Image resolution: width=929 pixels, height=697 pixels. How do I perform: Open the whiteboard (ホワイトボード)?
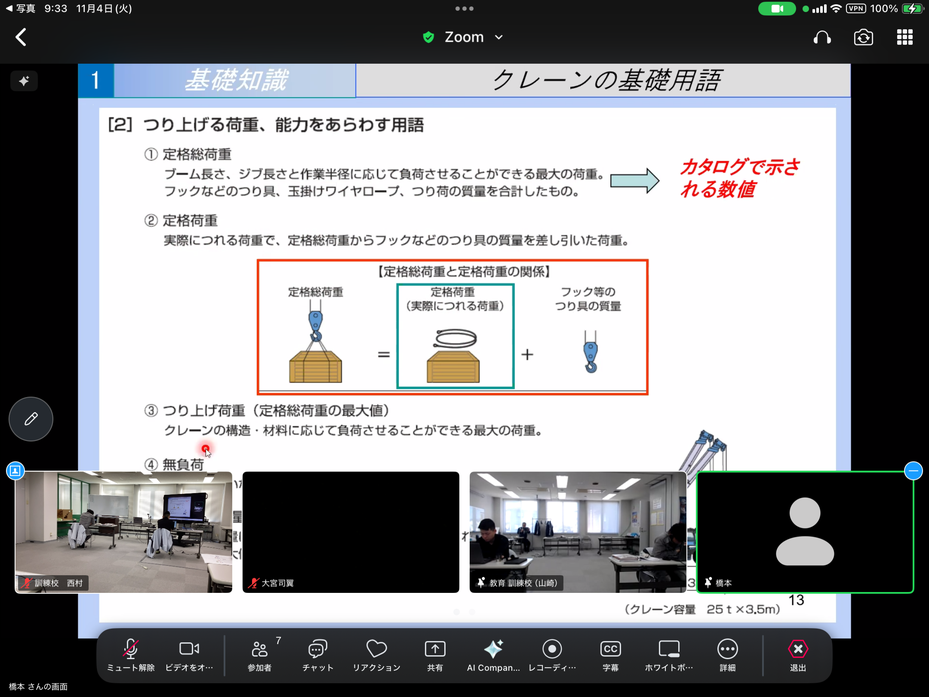click(669, 655)
